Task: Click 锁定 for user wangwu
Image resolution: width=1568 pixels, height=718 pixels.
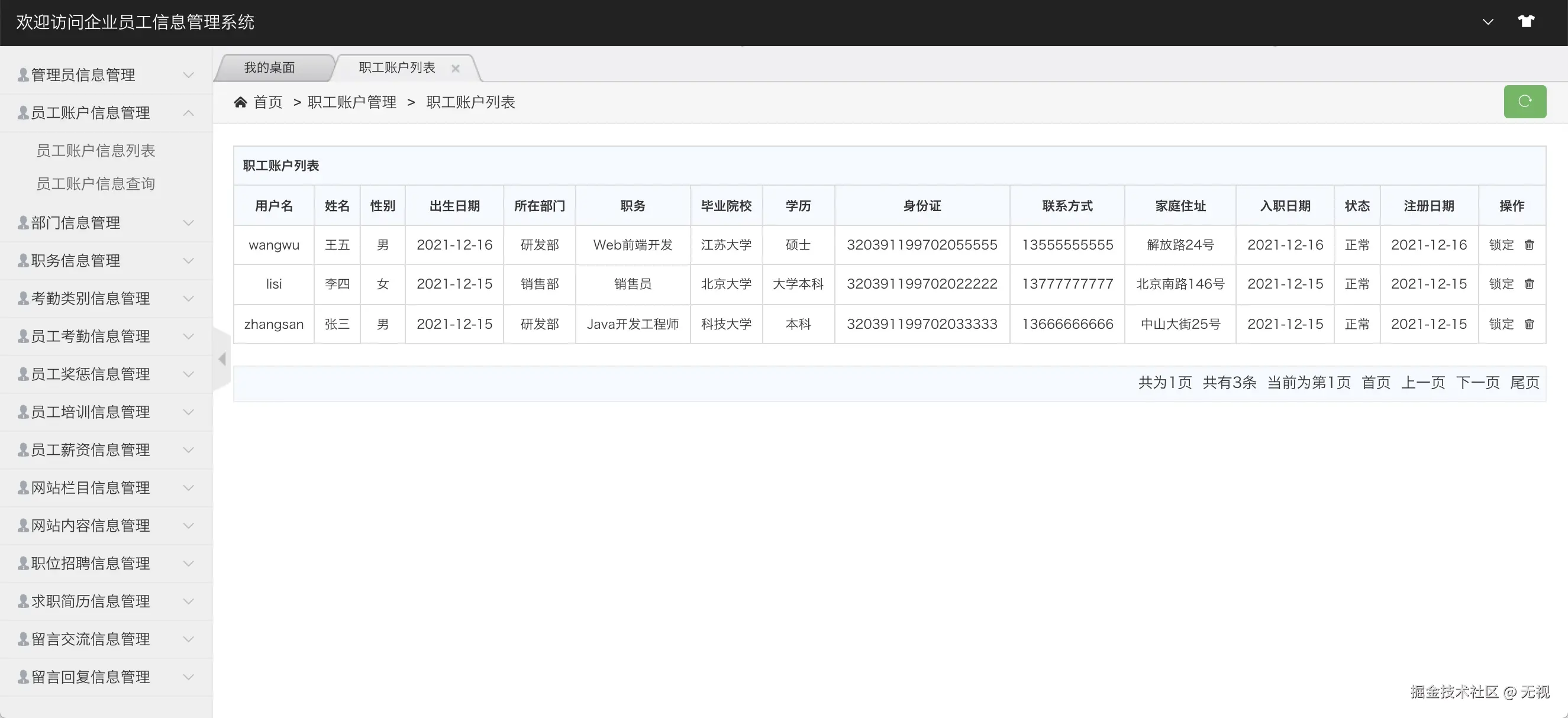Action: pyautogui.click(x=1501, y=245)
